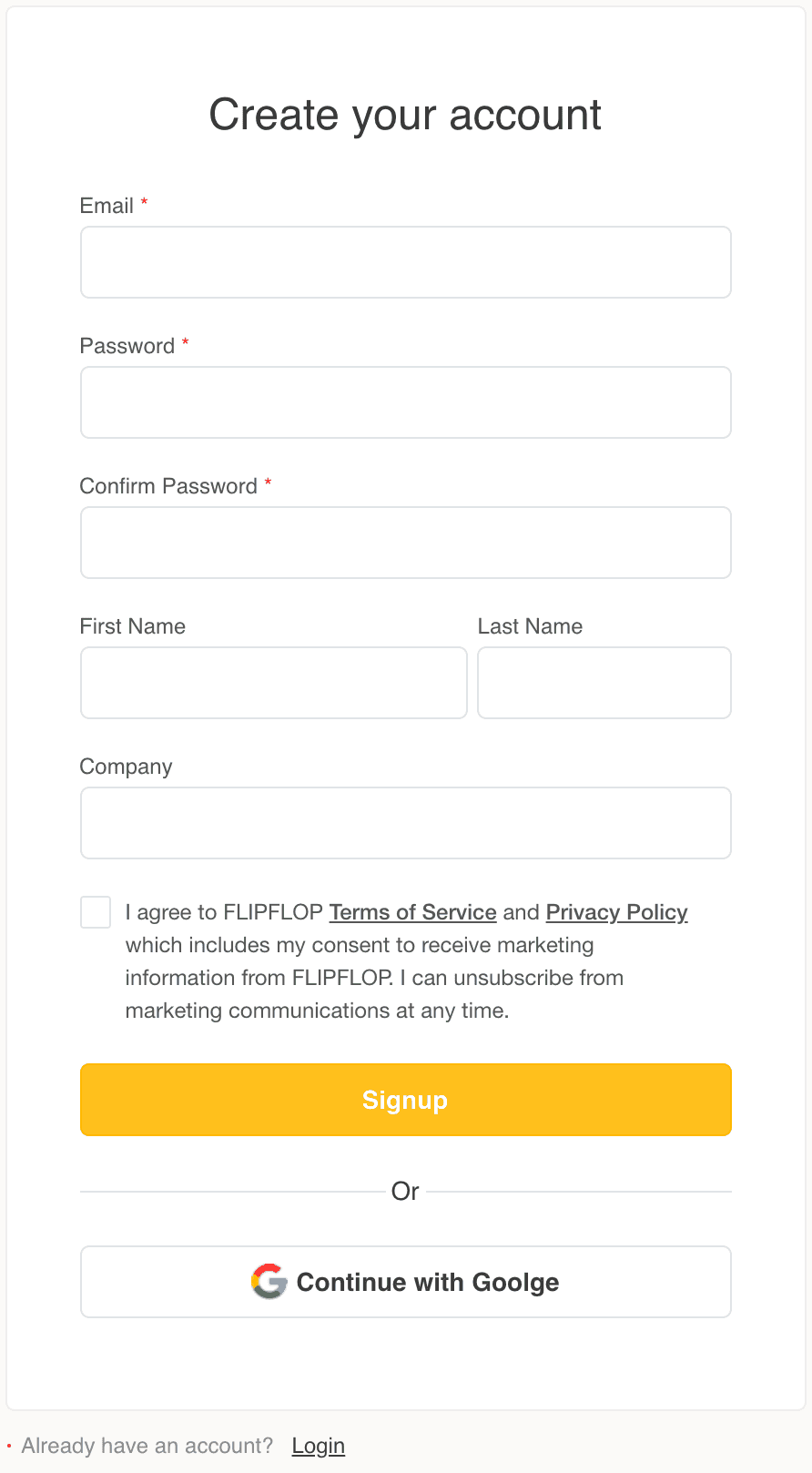Screen dimensions: 812x1473
Task: Tick the agree to Terms checkbox
Action: 96,912
